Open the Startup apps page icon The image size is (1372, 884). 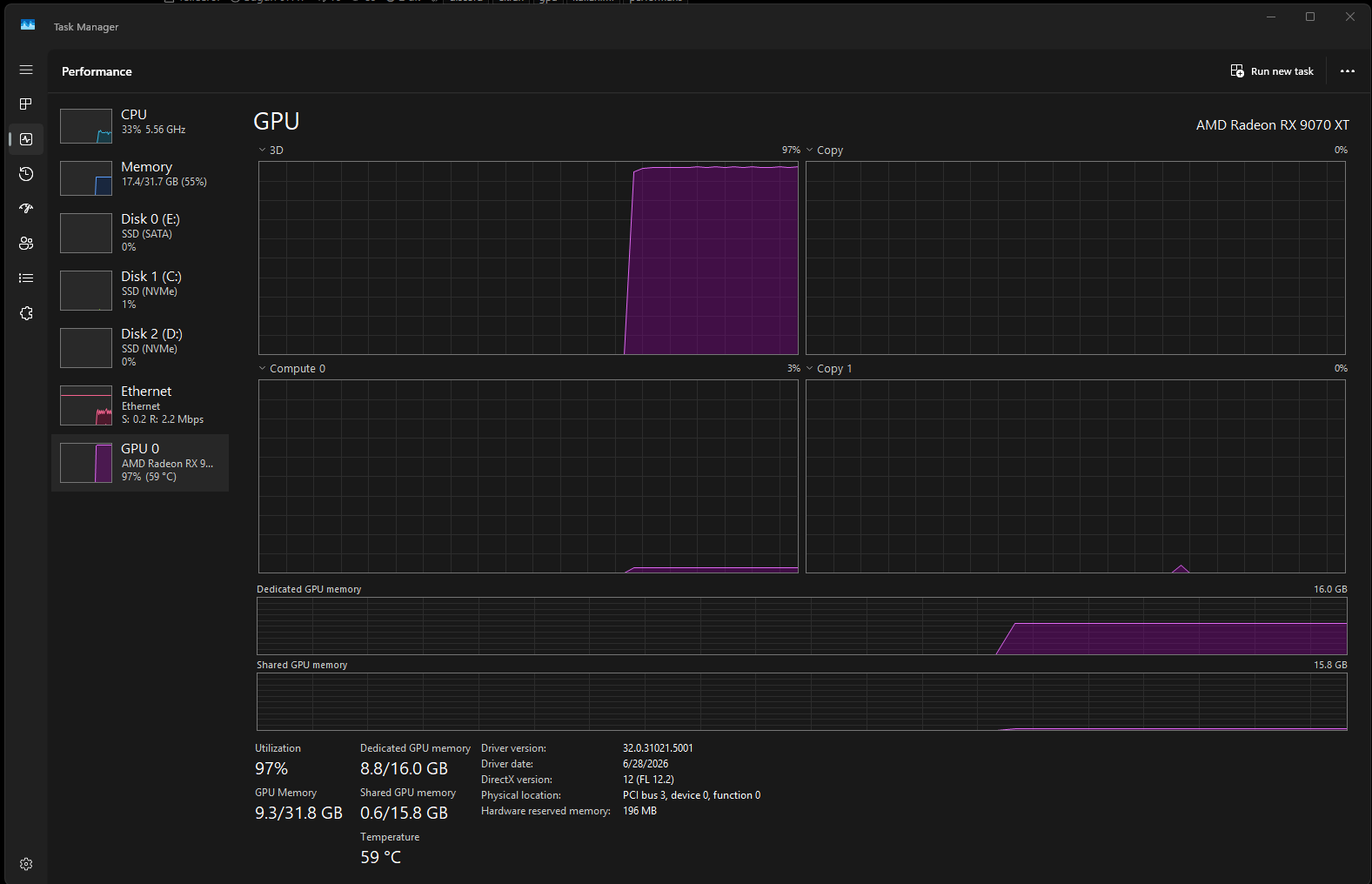(x=26, y=209)
